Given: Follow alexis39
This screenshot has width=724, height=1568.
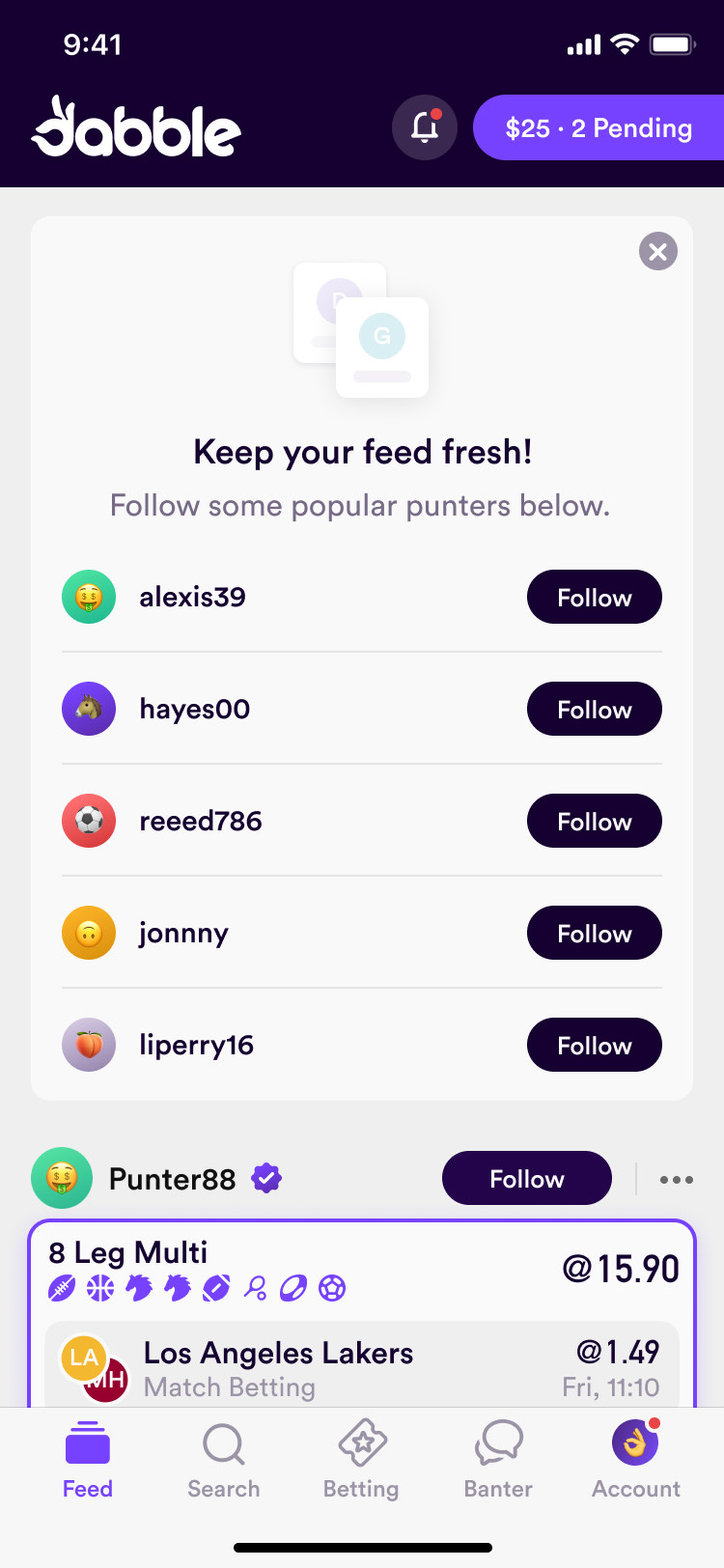Looking at the screenshot, I should tap(594, 597).
